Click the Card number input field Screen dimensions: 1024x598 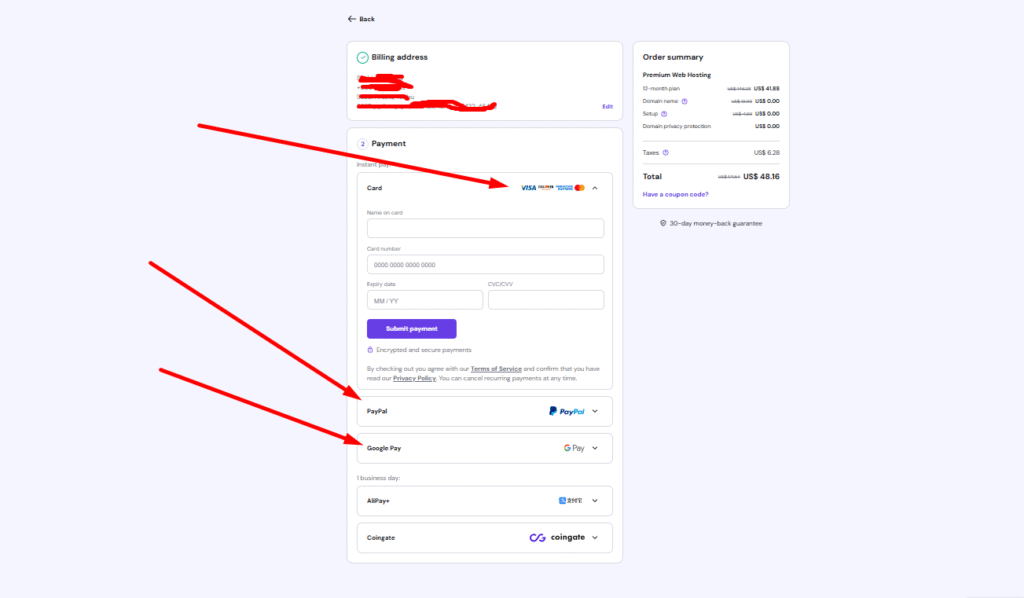click(485, 265)
